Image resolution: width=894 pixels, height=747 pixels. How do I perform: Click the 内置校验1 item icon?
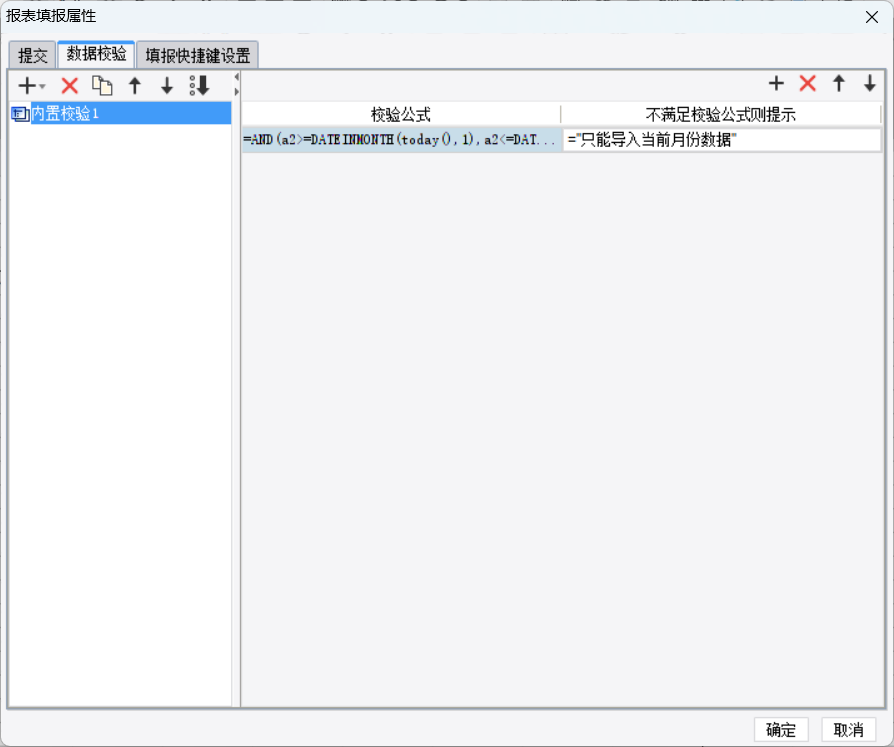click(20, 114)
